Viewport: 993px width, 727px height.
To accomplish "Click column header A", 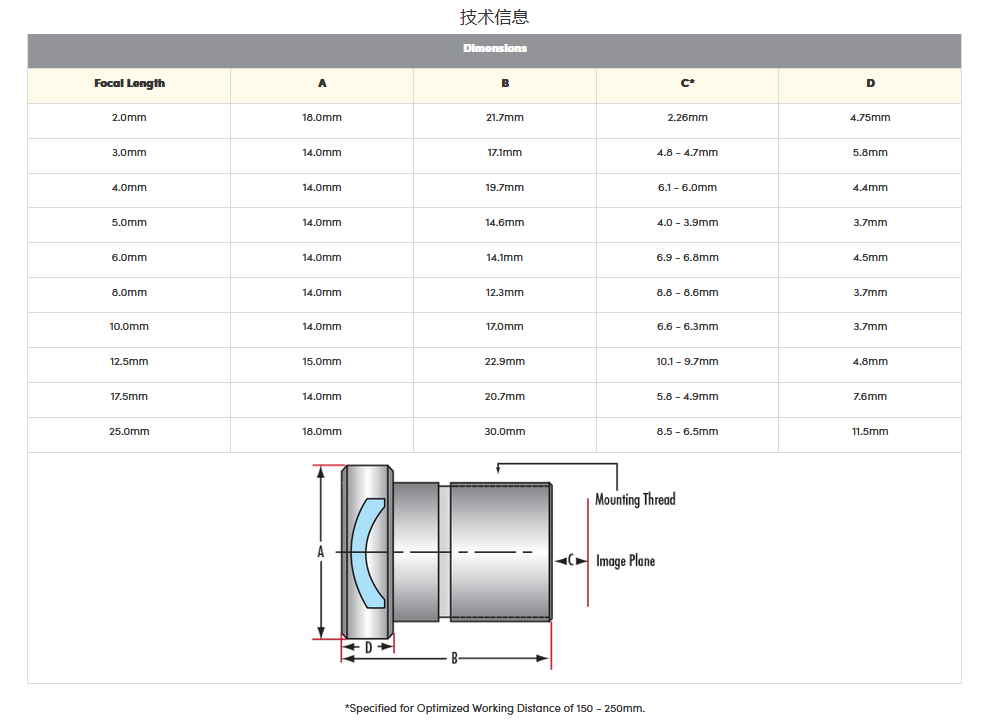I will tap(322, 84).
